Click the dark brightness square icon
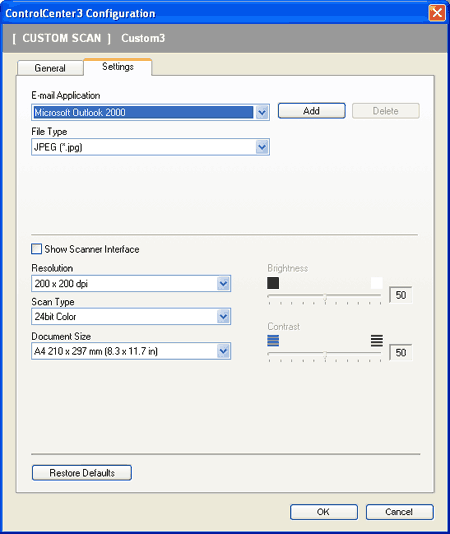 click(273, 283)
